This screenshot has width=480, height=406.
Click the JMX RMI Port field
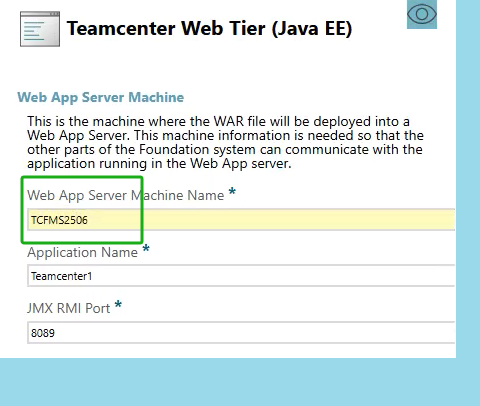(241, 332)
